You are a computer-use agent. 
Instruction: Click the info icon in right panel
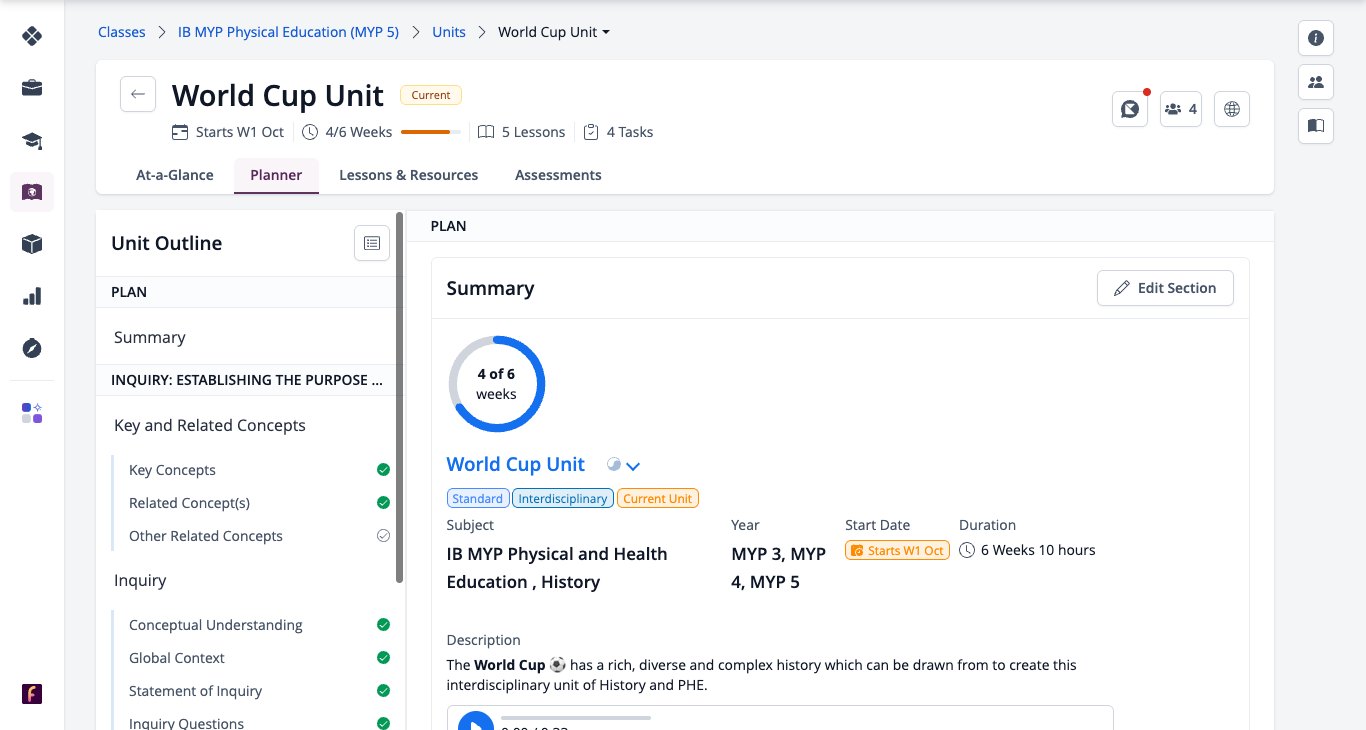coord(1316,38)
